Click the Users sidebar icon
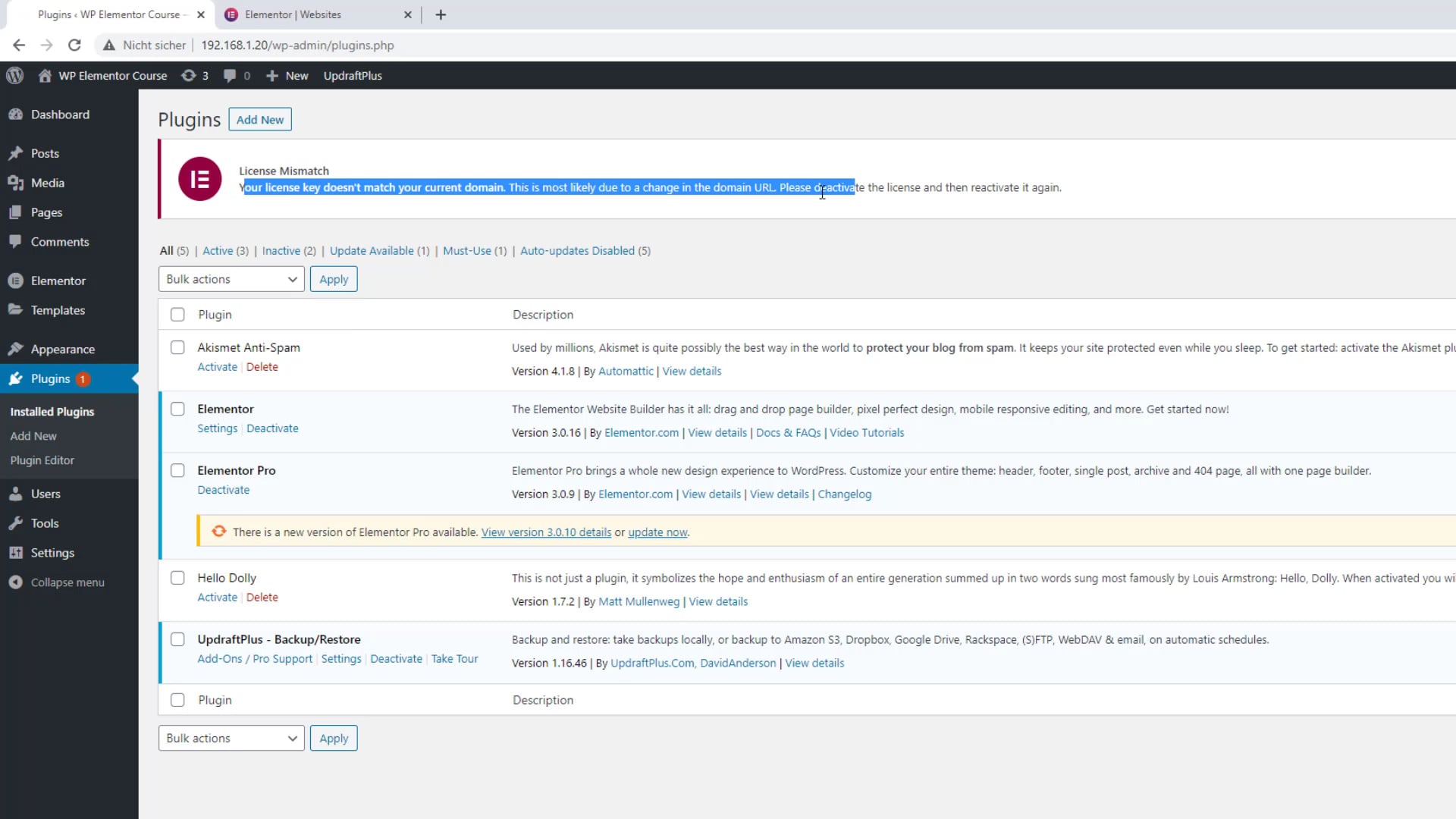Image resolution: width=1456 pixels, height=819 pixels. [x=17, y=493]
